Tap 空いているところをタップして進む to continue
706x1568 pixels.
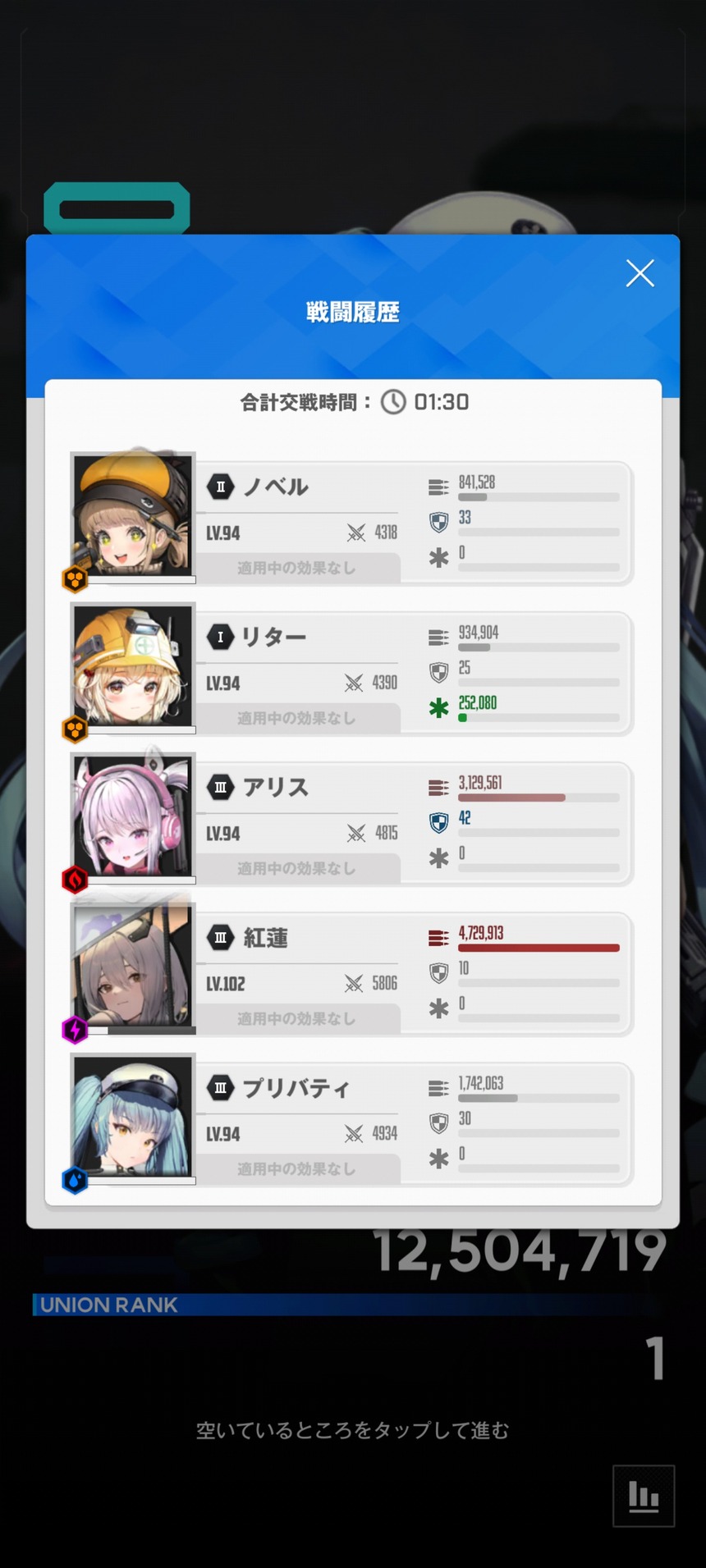[353, 1430]
